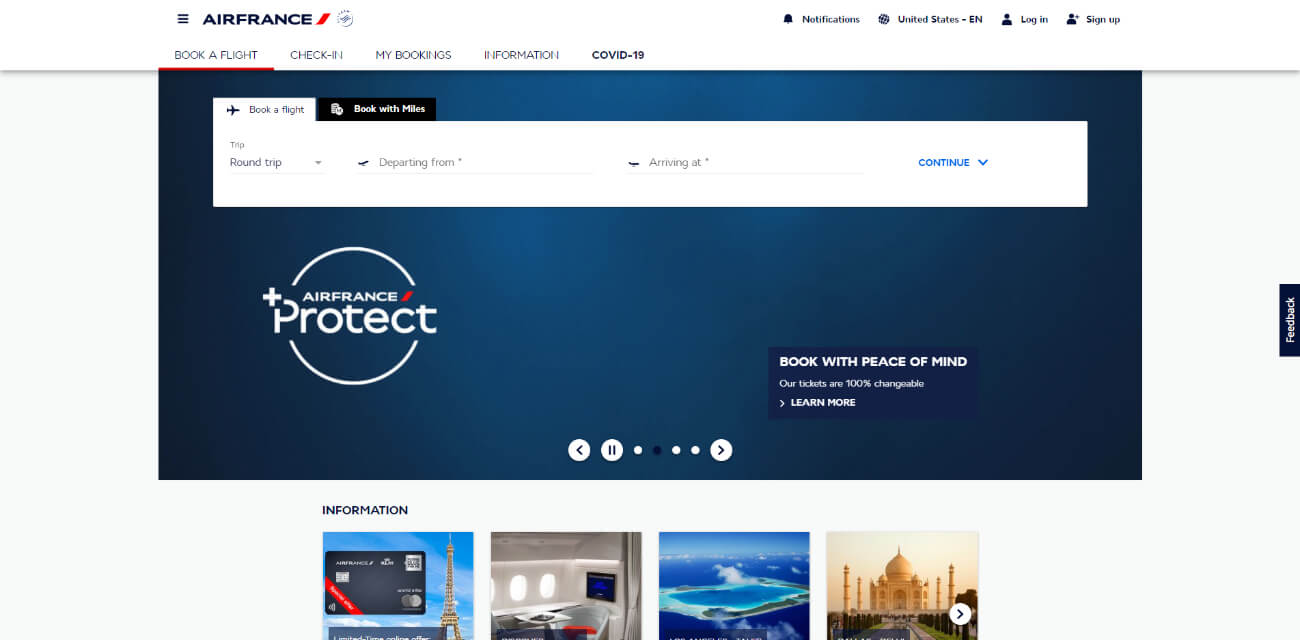Viewport: 1300px width, 640px height.
Task: Open the COVID-19 menu item
Action: click(618, 55)
